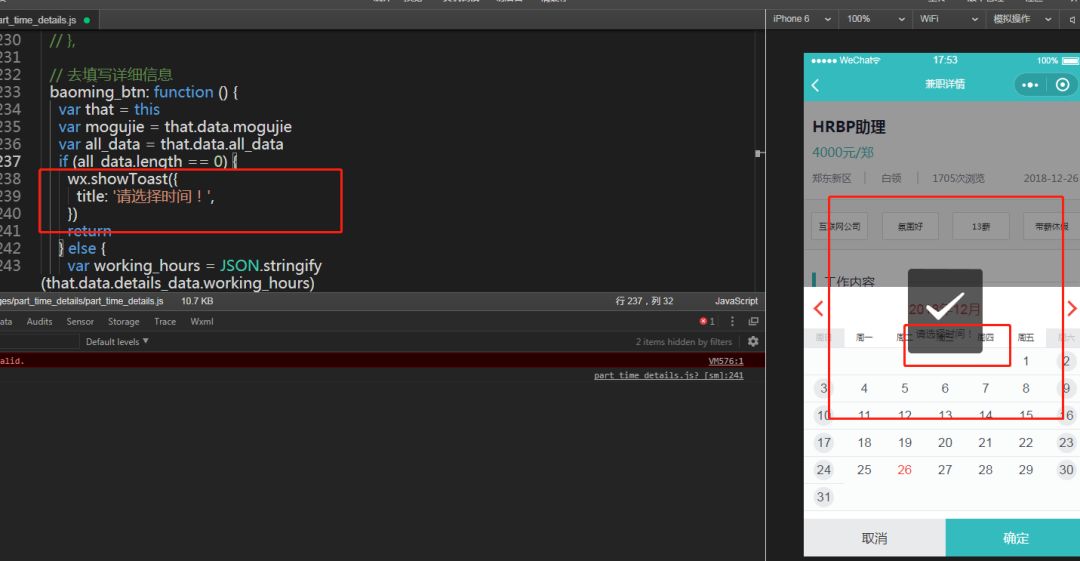Click the HRBP助理 job title
1080x561 pixels.
tap(849, 128)
